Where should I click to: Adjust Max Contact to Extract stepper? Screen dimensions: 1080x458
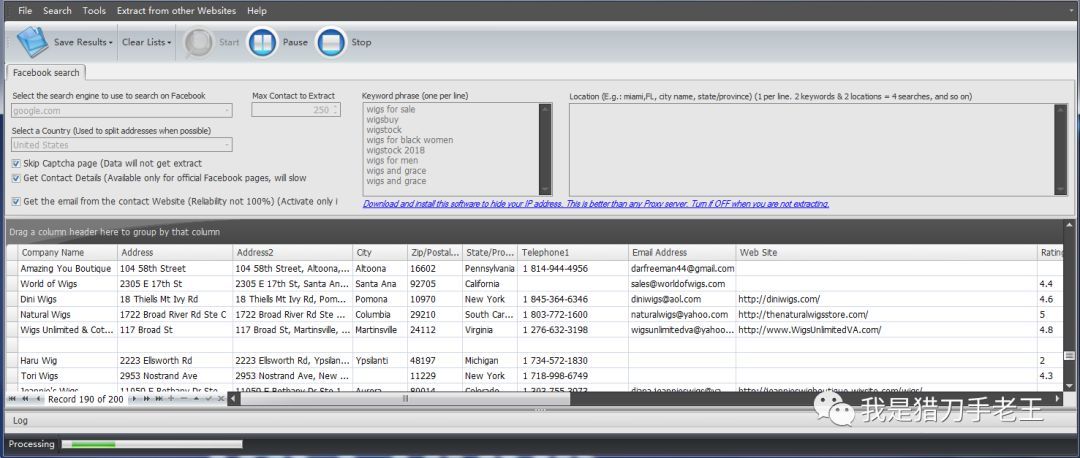335,110
